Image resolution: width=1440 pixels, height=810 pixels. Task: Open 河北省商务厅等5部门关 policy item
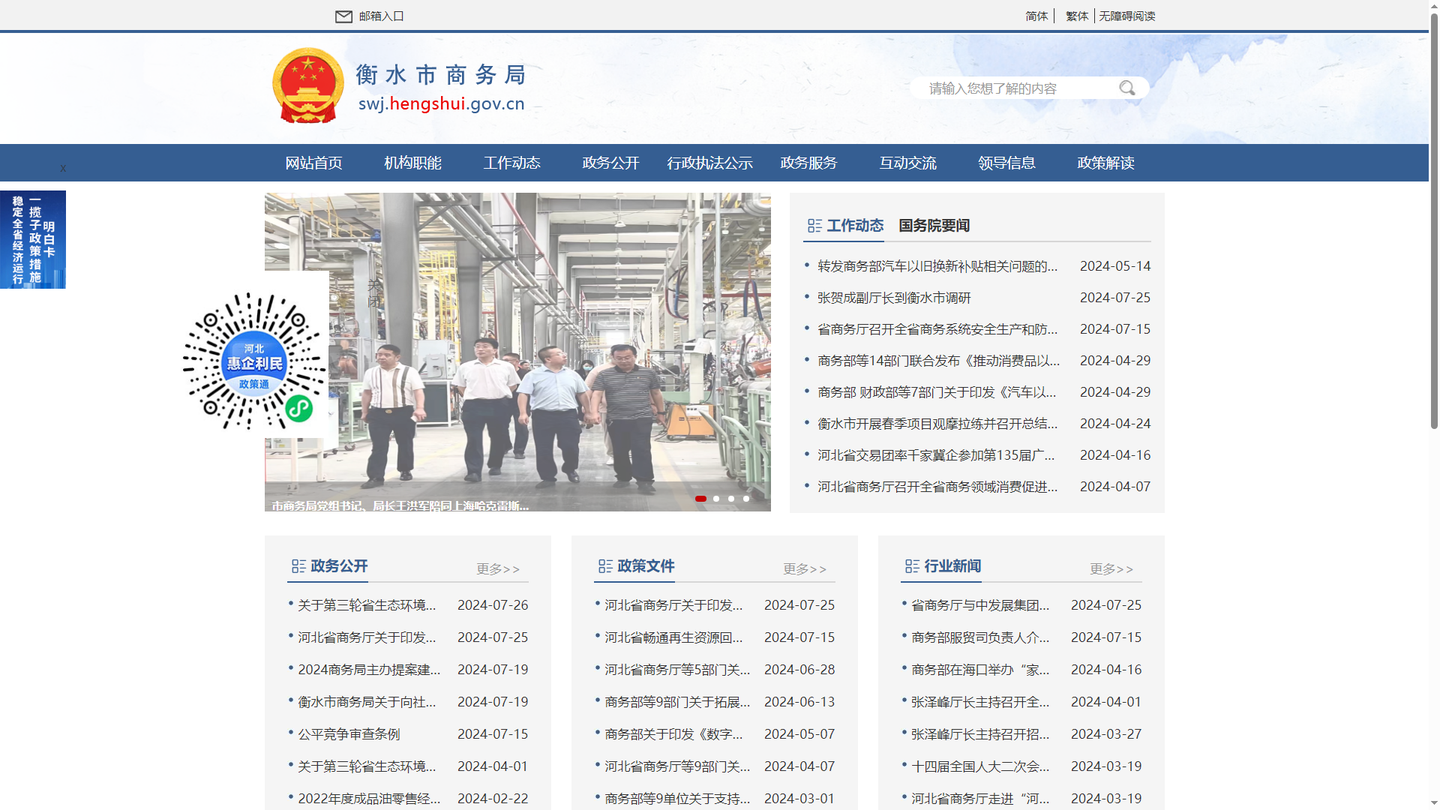pos(677,670)
